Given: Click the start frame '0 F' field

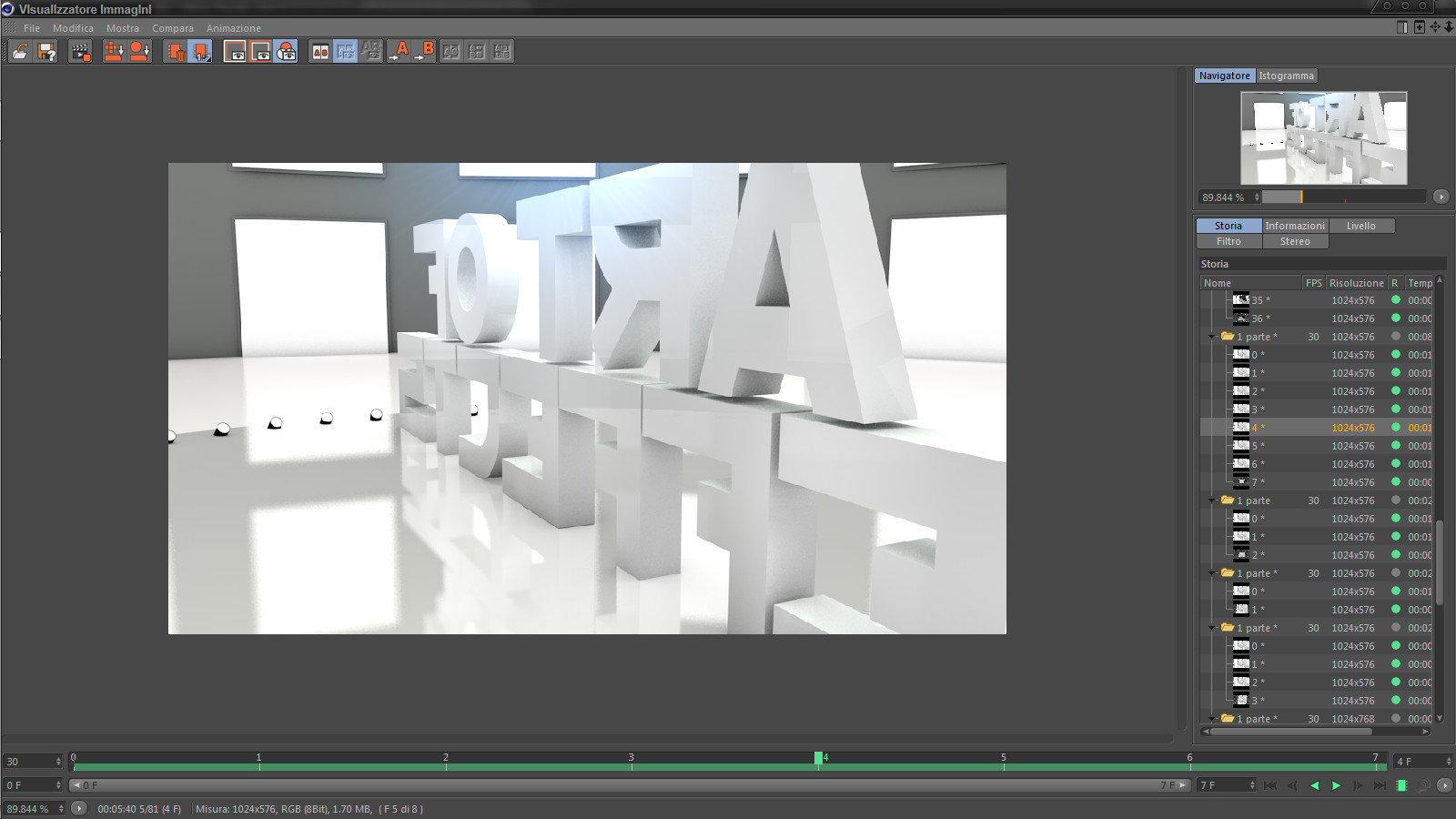Looking at the screenshot, I should 33,785.
